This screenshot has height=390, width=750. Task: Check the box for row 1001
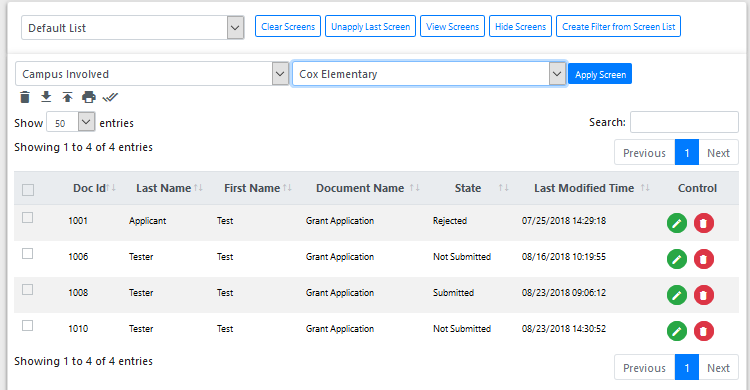[x=28, y=218]
